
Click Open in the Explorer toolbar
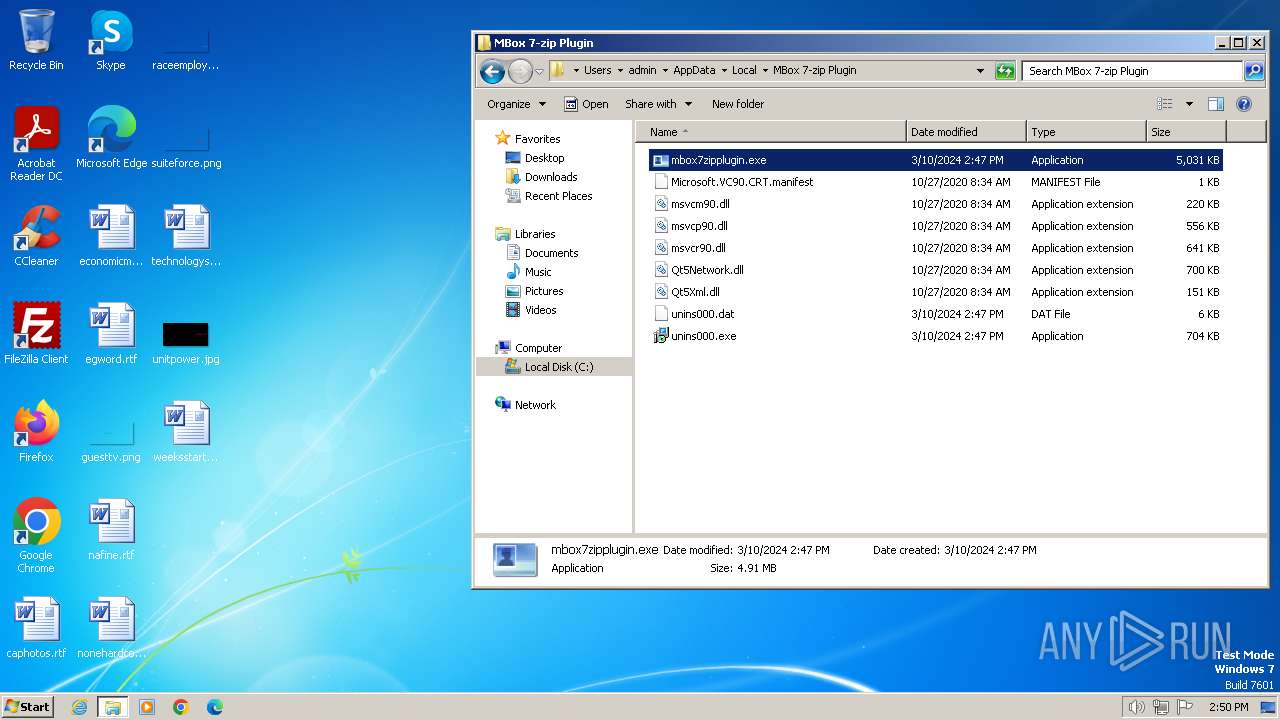(x=586, y=104)
